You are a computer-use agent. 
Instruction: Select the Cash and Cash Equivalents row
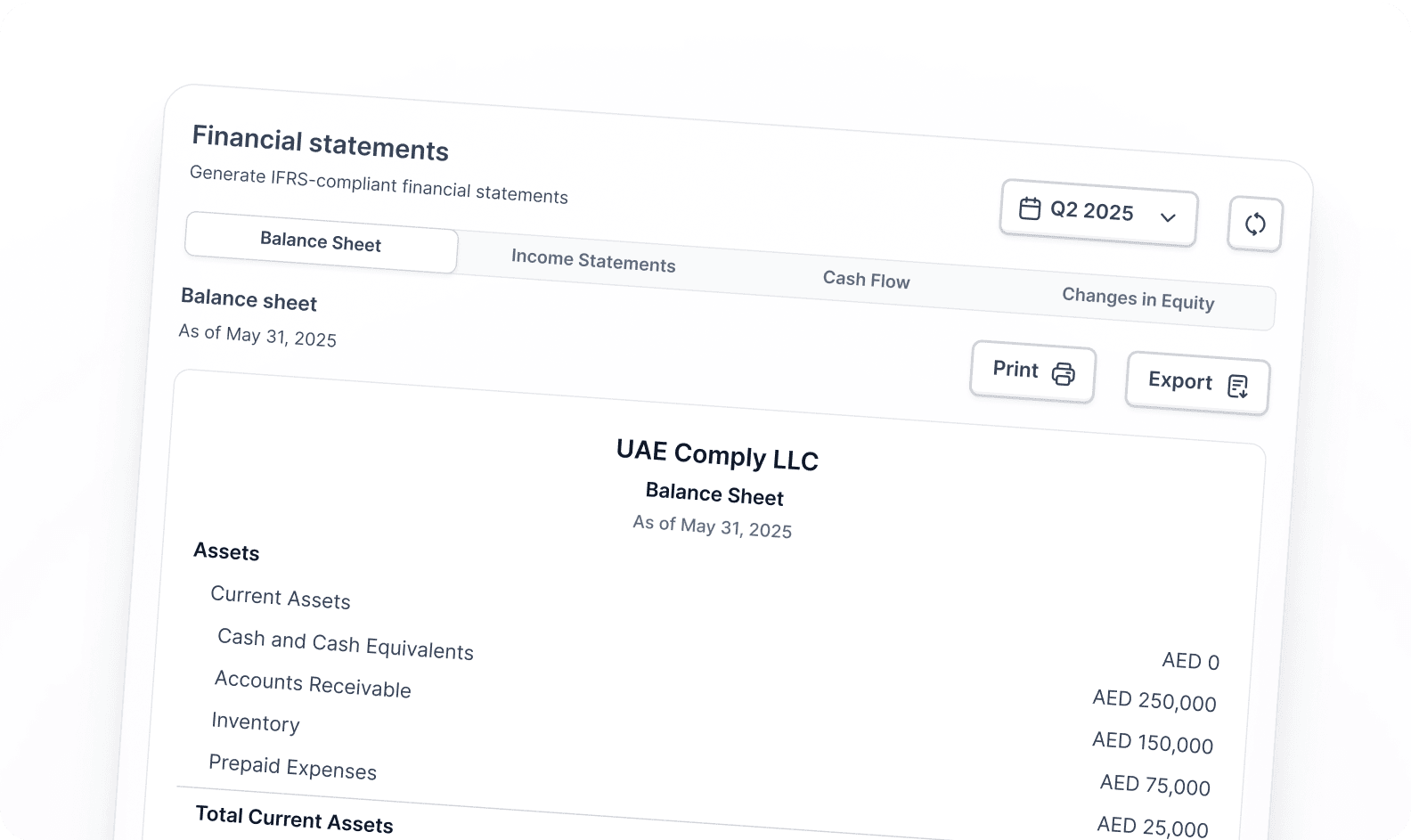point(346,644)
